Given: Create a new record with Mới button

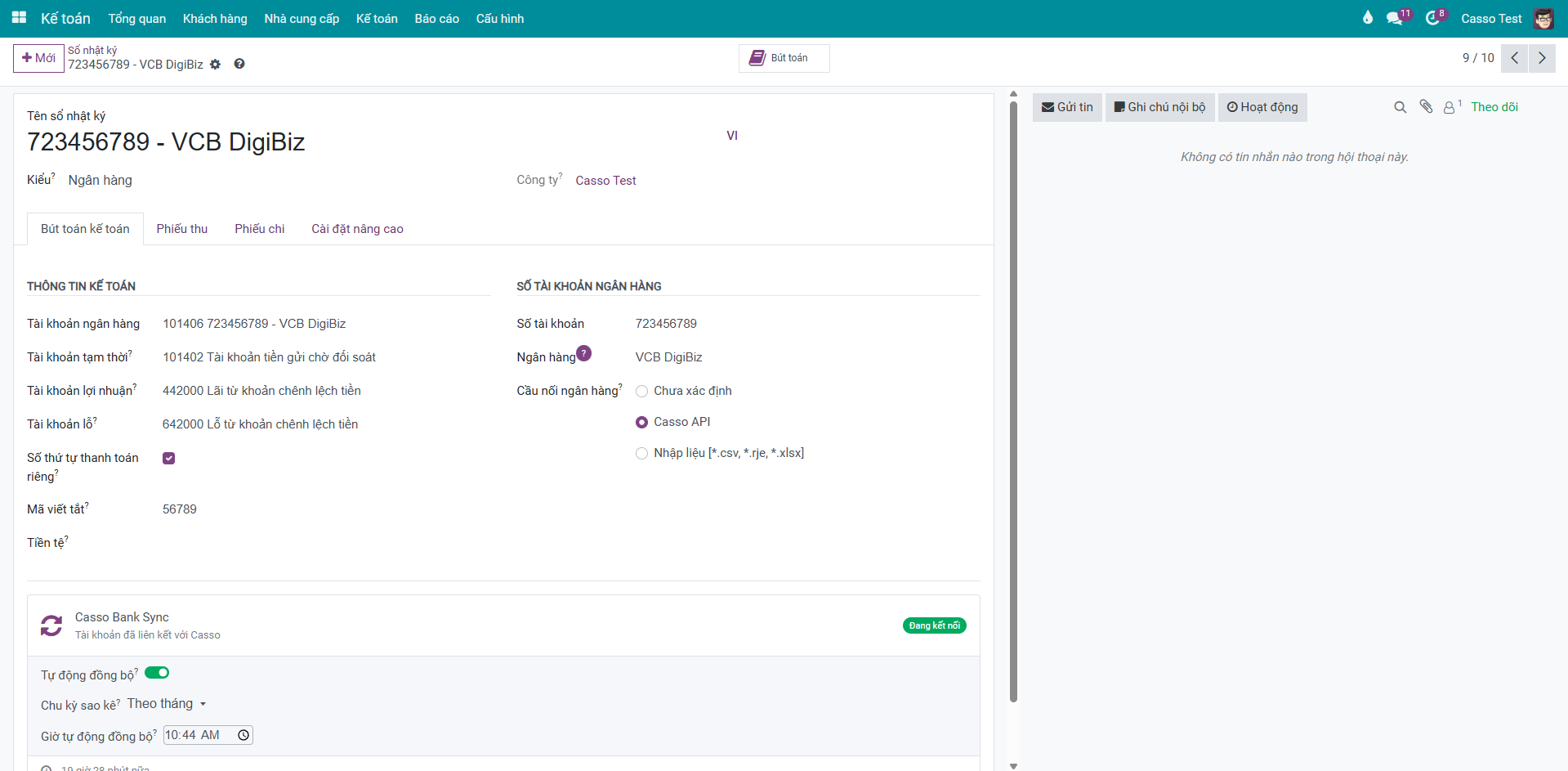Looking at the screenshot, I should tap(38, 58).
